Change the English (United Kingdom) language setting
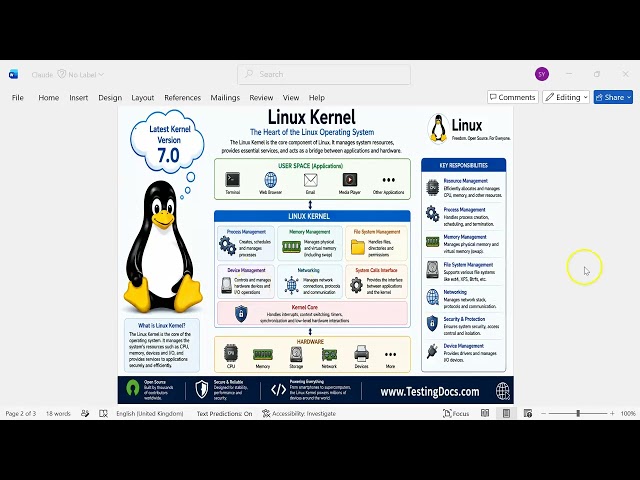This screenshot has height=480, width=640. click(150, 413)
